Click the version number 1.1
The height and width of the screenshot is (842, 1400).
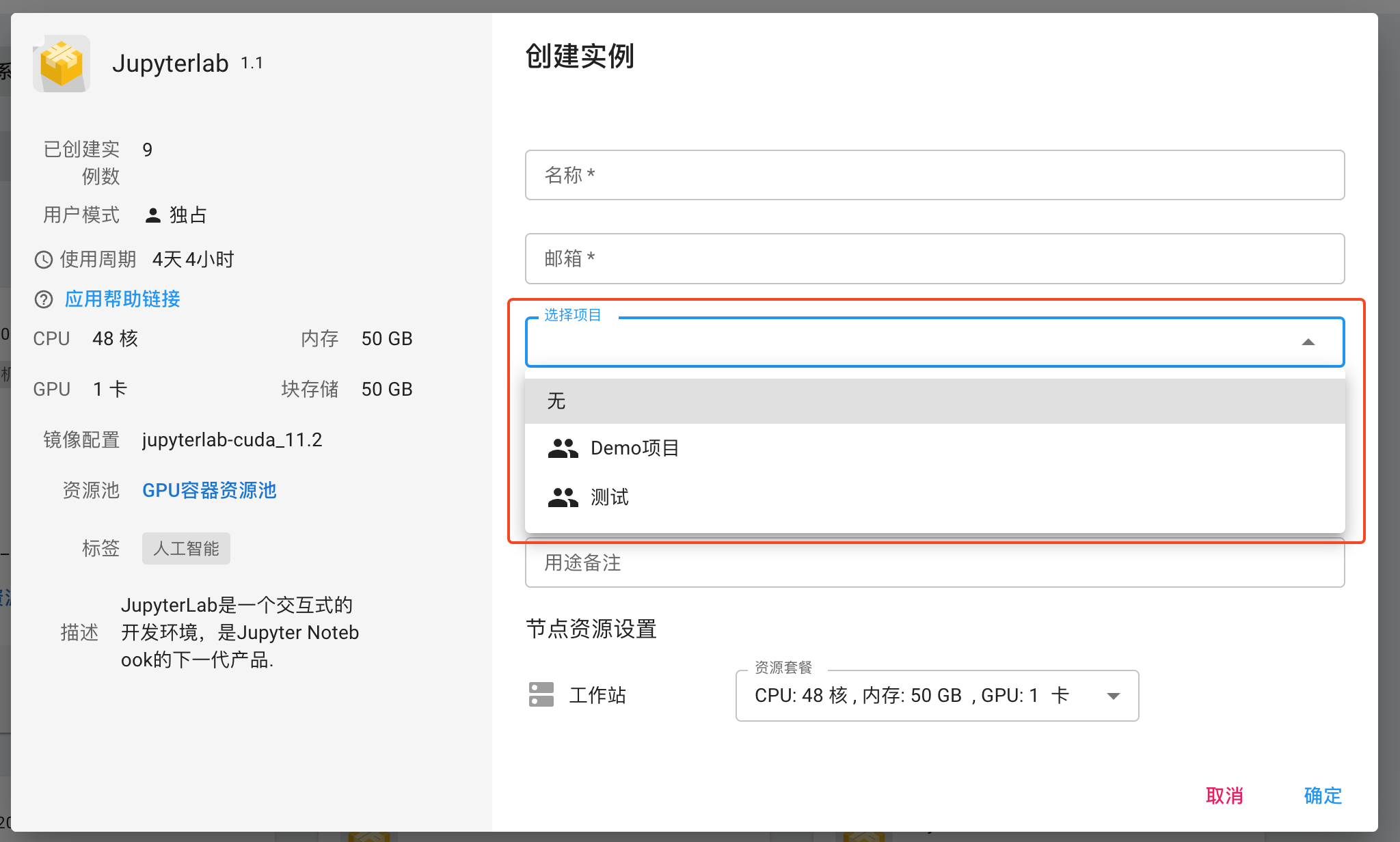[x=252, y=63]
